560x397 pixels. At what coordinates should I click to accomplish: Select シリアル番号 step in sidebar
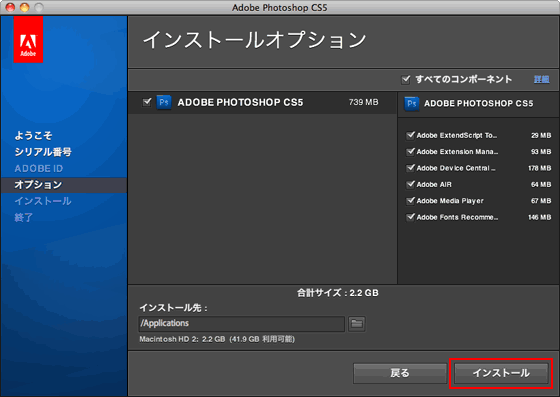coord(43,152)
